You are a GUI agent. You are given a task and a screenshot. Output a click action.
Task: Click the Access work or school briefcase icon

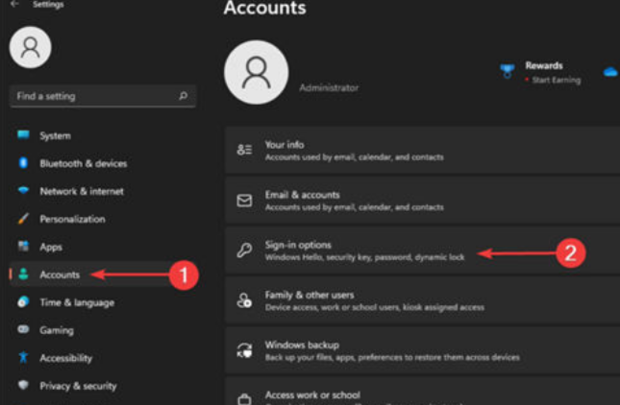pyautogui.click(x=244, y=399)
